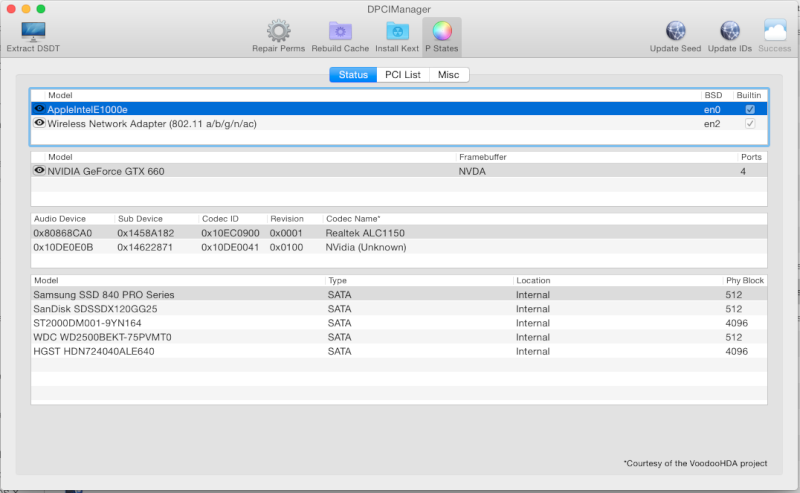Click the NVDA framebuffer value
The width and height of the screenshot is (800, 493).
(472, 171)
